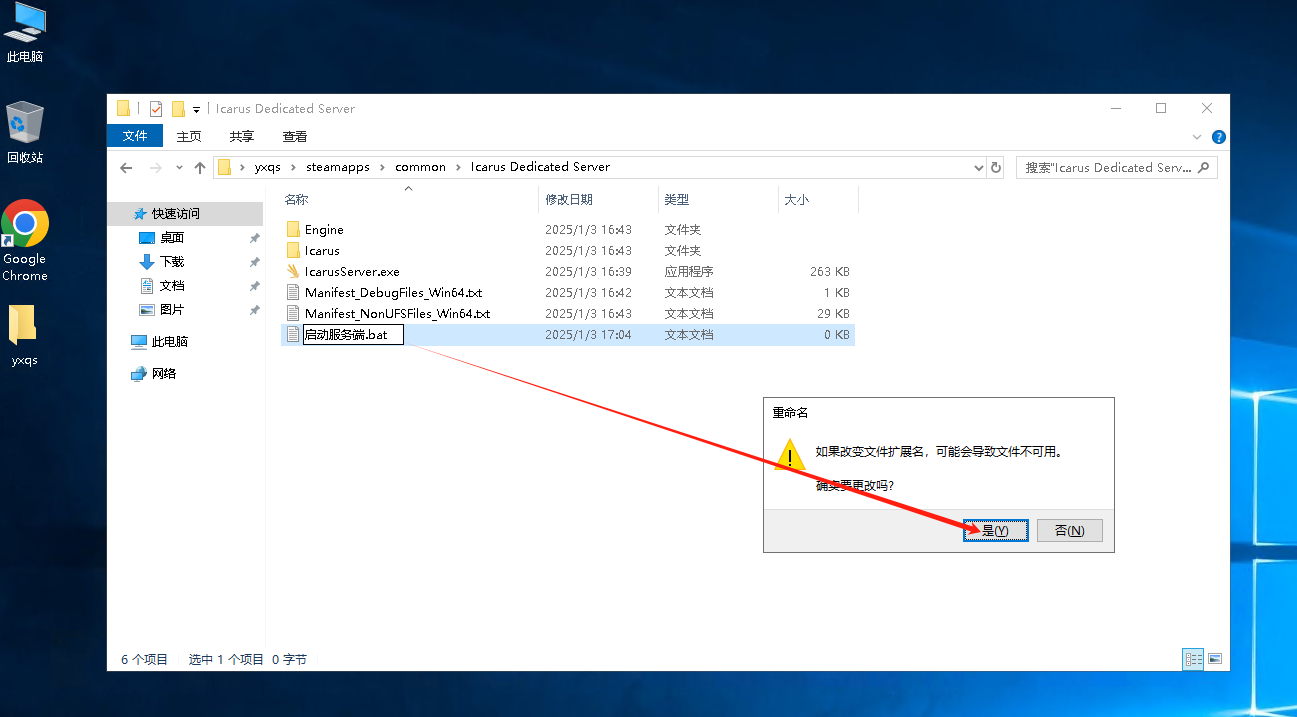Select 此电脑 in the navigation pane

click(x=170, y=342)
